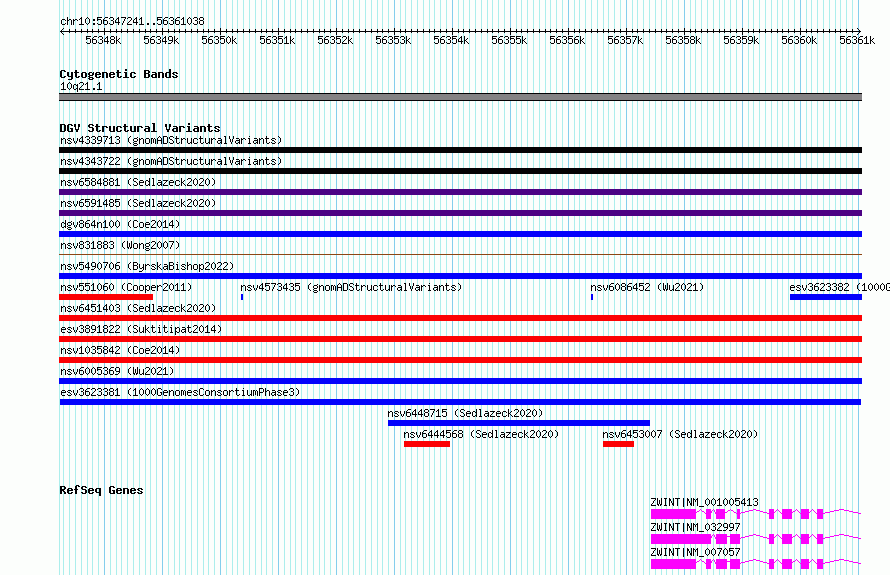
Task: Select the blue dgv864n100 variant bar
Action: click(461, 234)
